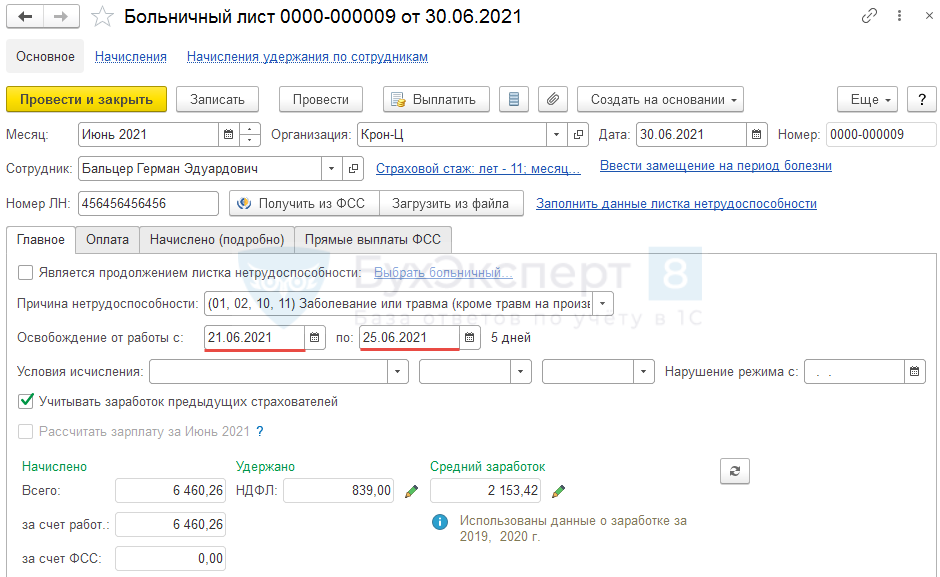Image resolution: width=940 pixels, height=577 pixels.
Task: Select the Основное section
Action: 46,56
